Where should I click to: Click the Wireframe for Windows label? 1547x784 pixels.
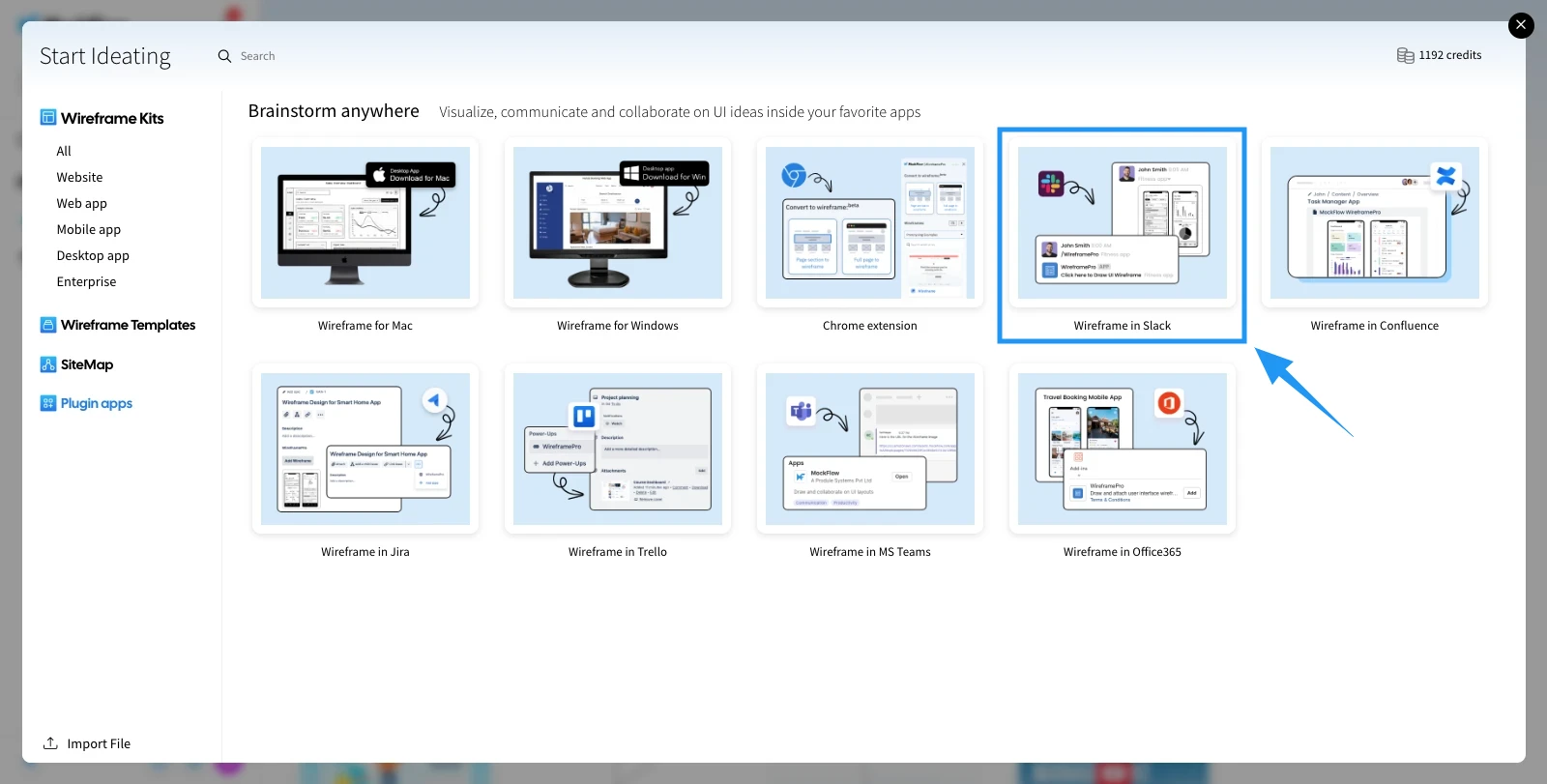coord(618,326)
